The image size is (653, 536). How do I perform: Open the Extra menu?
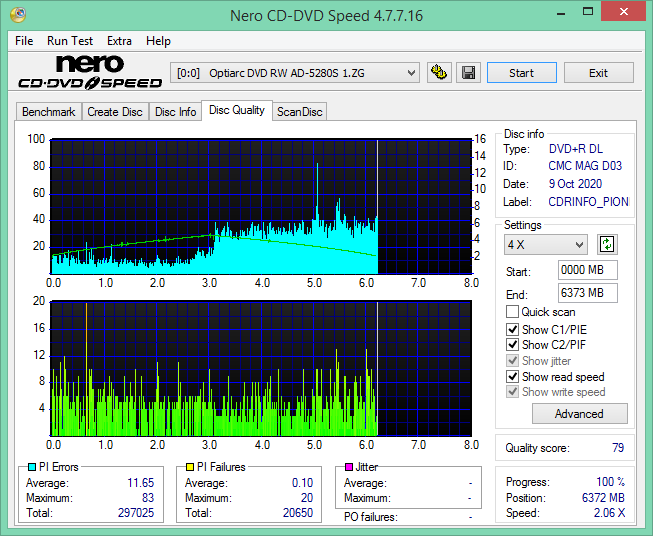coord(119,41)
